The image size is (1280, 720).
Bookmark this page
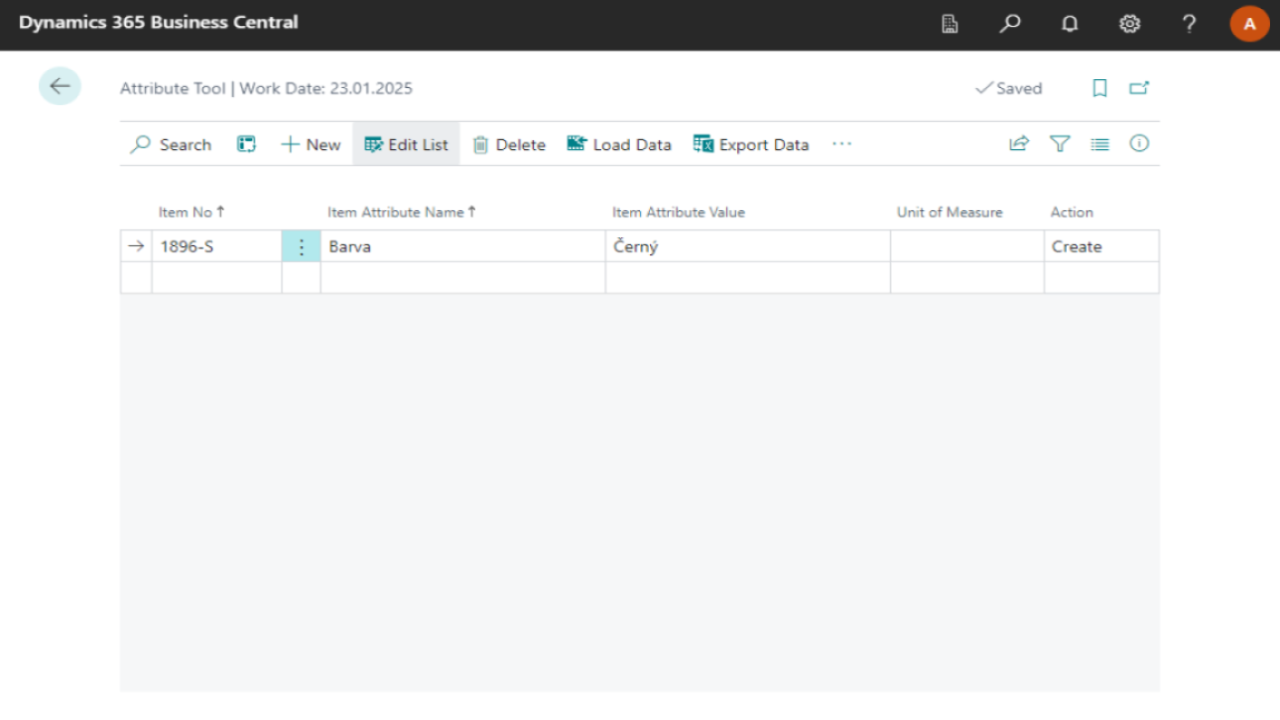pyautogui.click(x=1100, y=88)
